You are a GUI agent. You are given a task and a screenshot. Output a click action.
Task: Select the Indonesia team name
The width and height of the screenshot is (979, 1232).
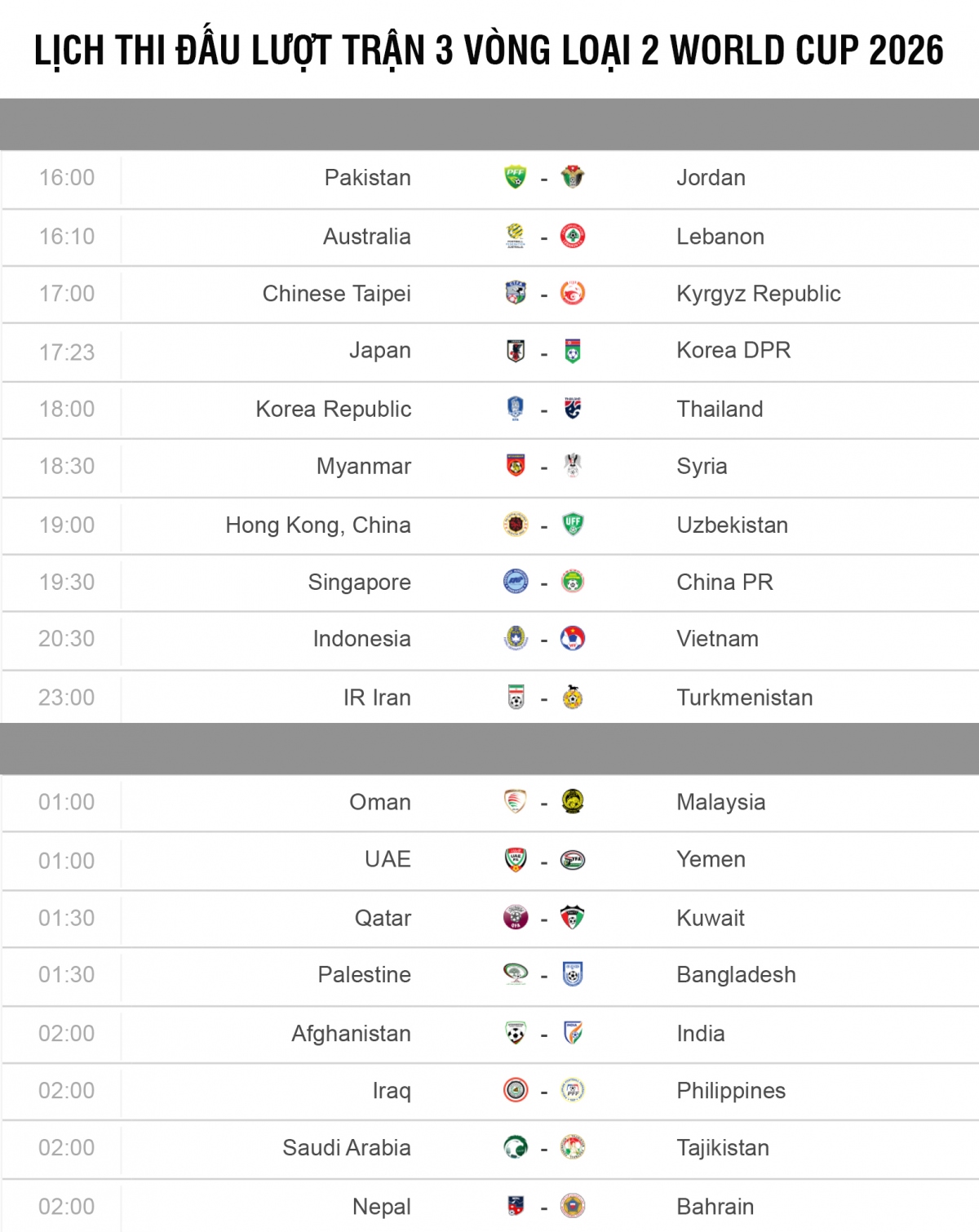pyautogui.click(x=361, y=639)
